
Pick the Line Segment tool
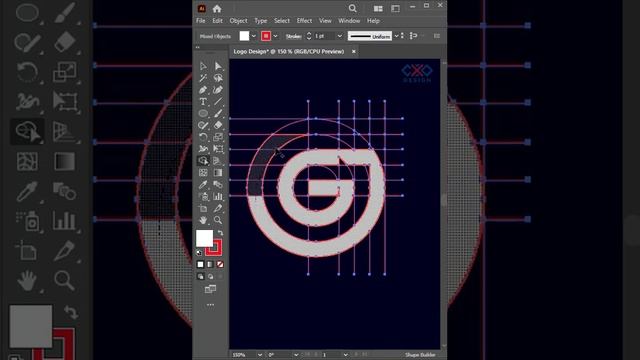click(218, 101)
